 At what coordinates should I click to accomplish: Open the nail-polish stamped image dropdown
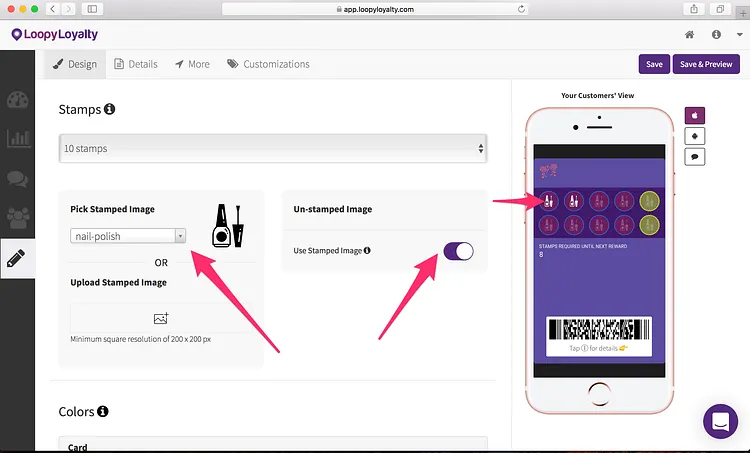(x=128, y=236)
